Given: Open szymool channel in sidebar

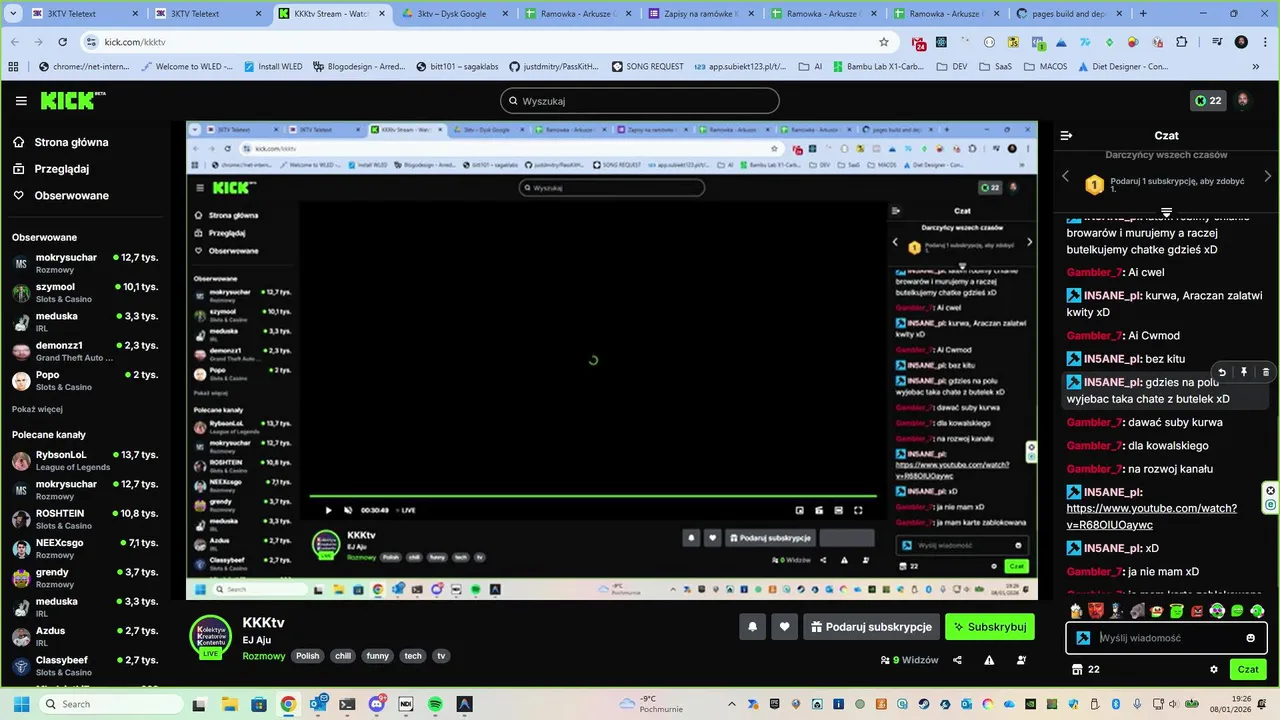Looking at the screenshot, I should [85, 292].
